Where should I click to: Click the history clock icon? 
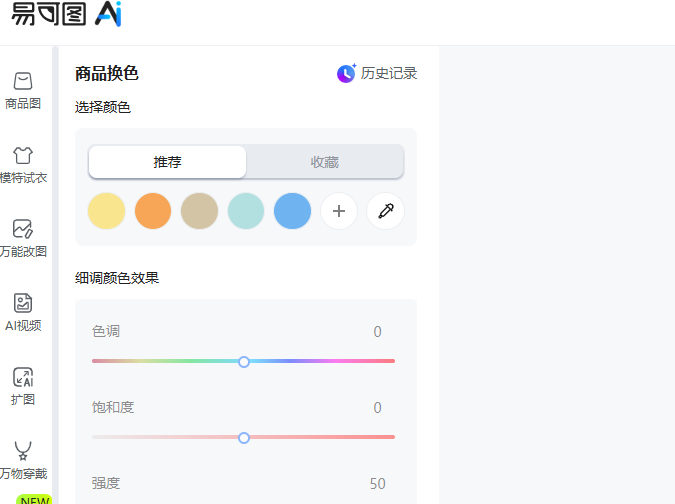346,73
